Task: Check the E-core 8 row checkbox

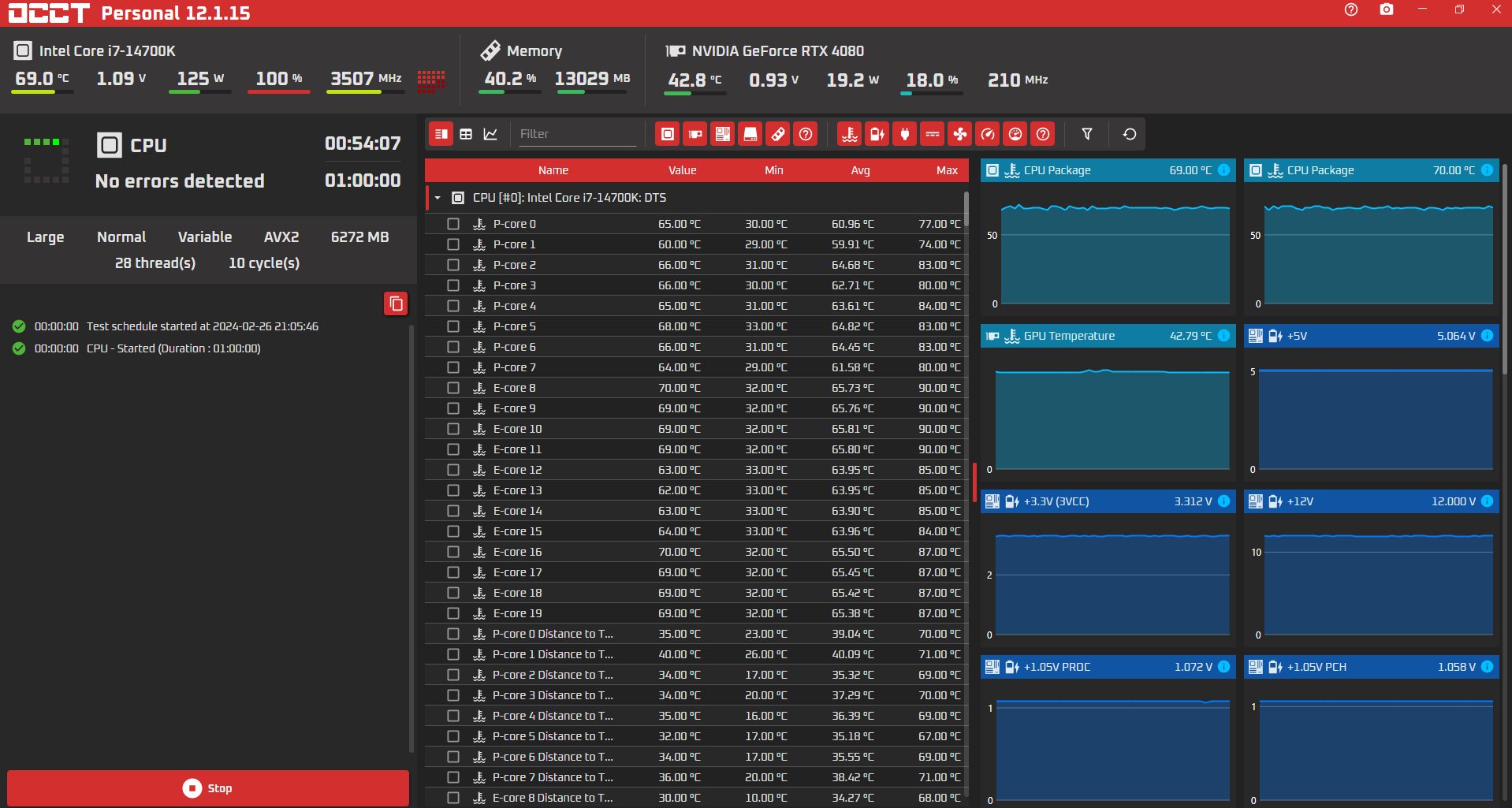Action: [453, 388]
